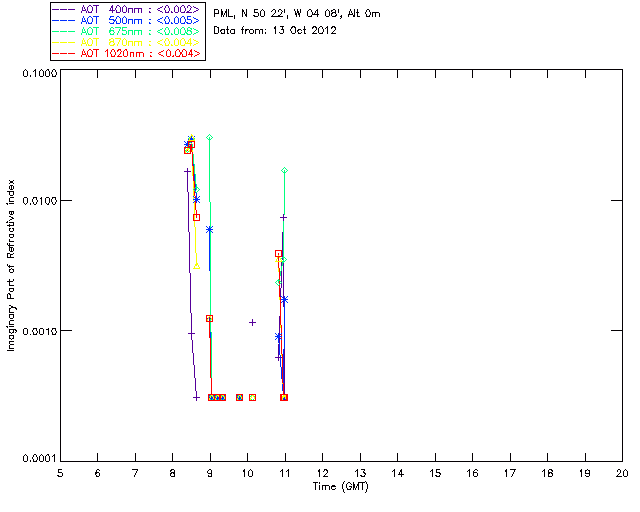This screenshot has width=640, height=512.
Task: Click the isolated purple plus marker after 10 GMT
Action: pyautogui.click(x=252, y=323)
